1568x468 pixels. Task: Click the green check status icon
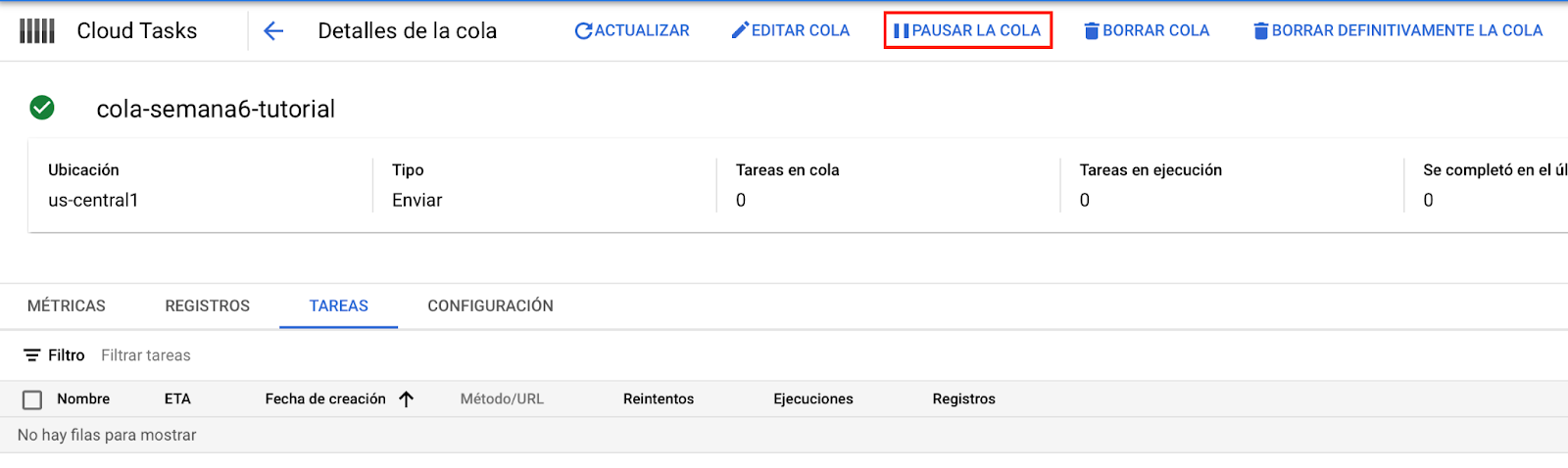click(x=42, y=108)
